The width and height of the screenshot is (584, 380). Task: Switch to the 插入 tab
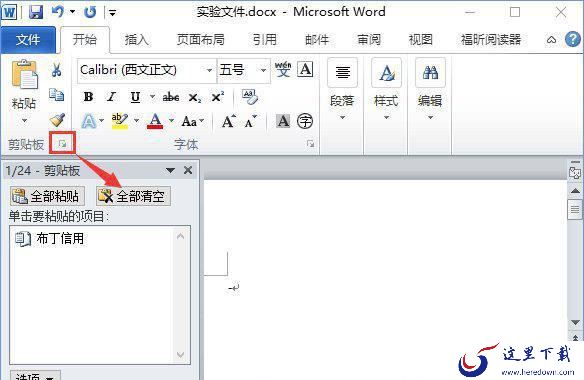tap(137, 39)
